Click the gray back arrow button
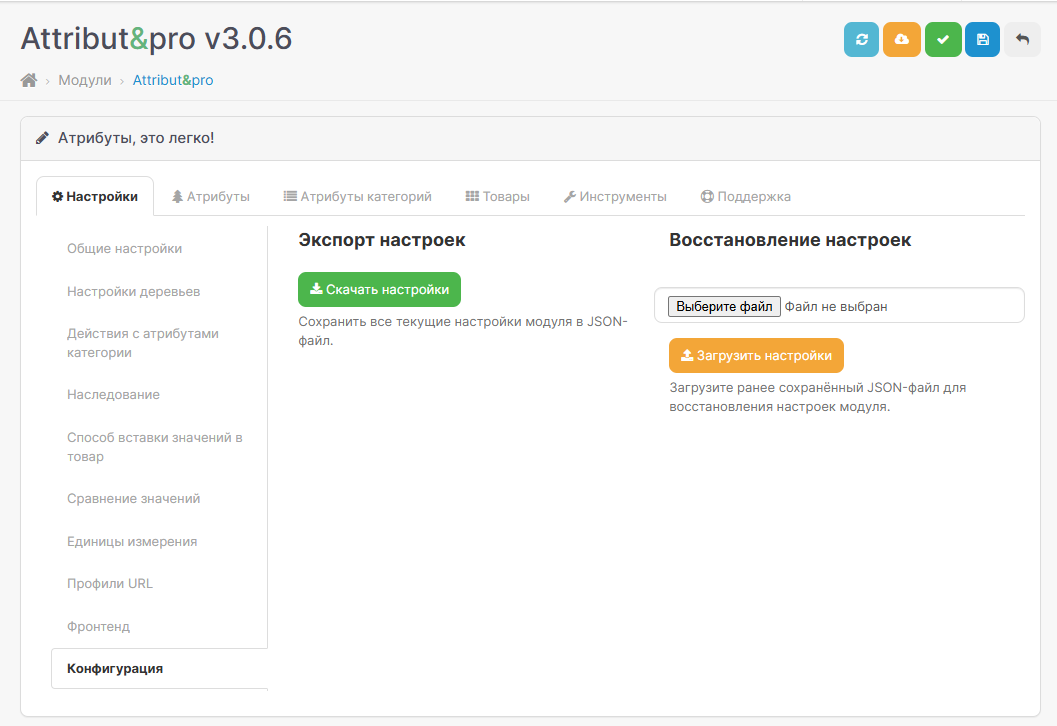 click(x=1022, y=40)
